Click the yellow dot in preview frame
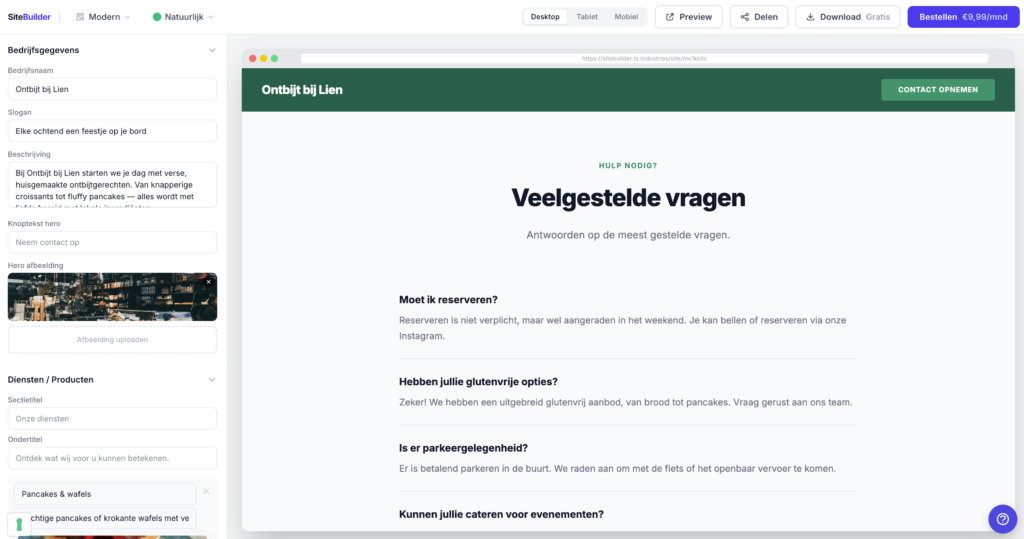This screenshot has width=1024, height=539. (263, 58)
